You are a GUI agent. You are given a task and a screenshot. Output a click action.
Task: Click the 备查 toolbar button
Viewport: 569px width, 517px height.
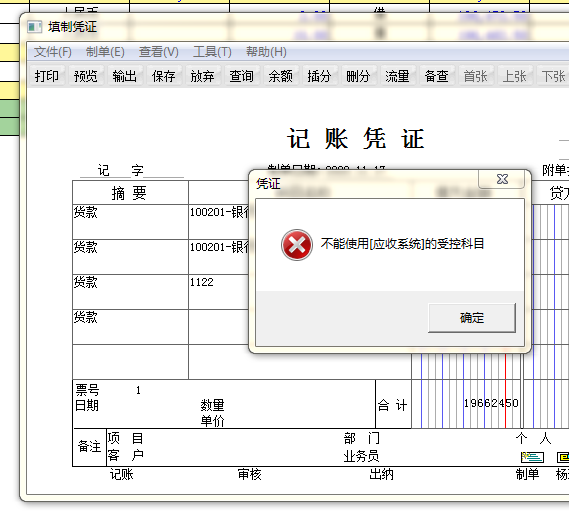point(437,76)
